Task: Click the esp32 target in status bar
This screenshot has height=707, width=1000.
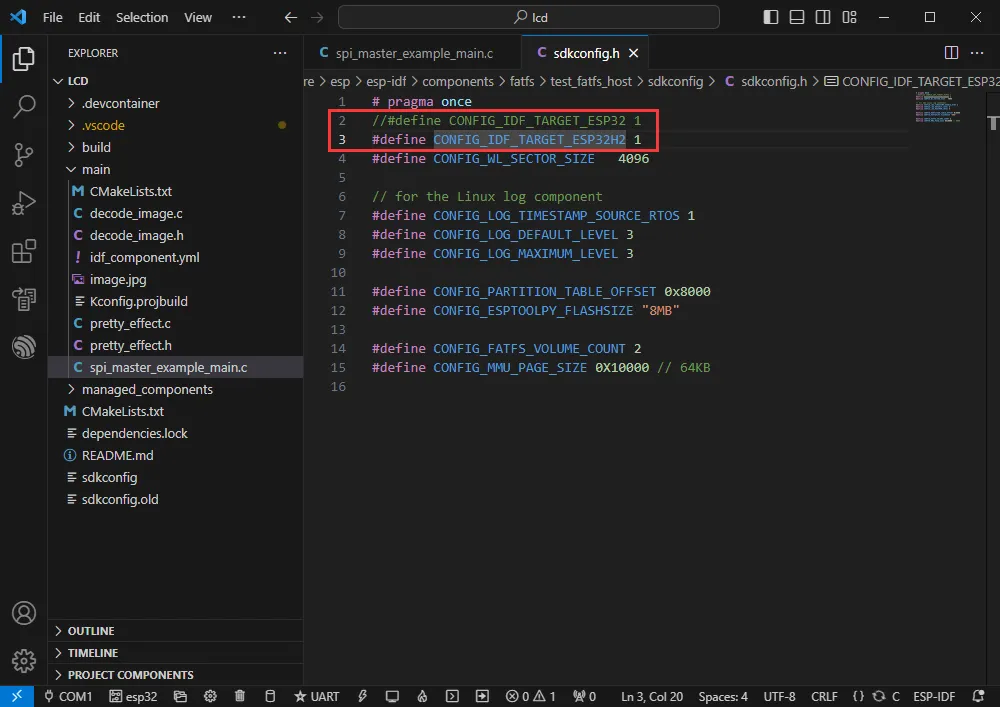Action: pos(133,696)
